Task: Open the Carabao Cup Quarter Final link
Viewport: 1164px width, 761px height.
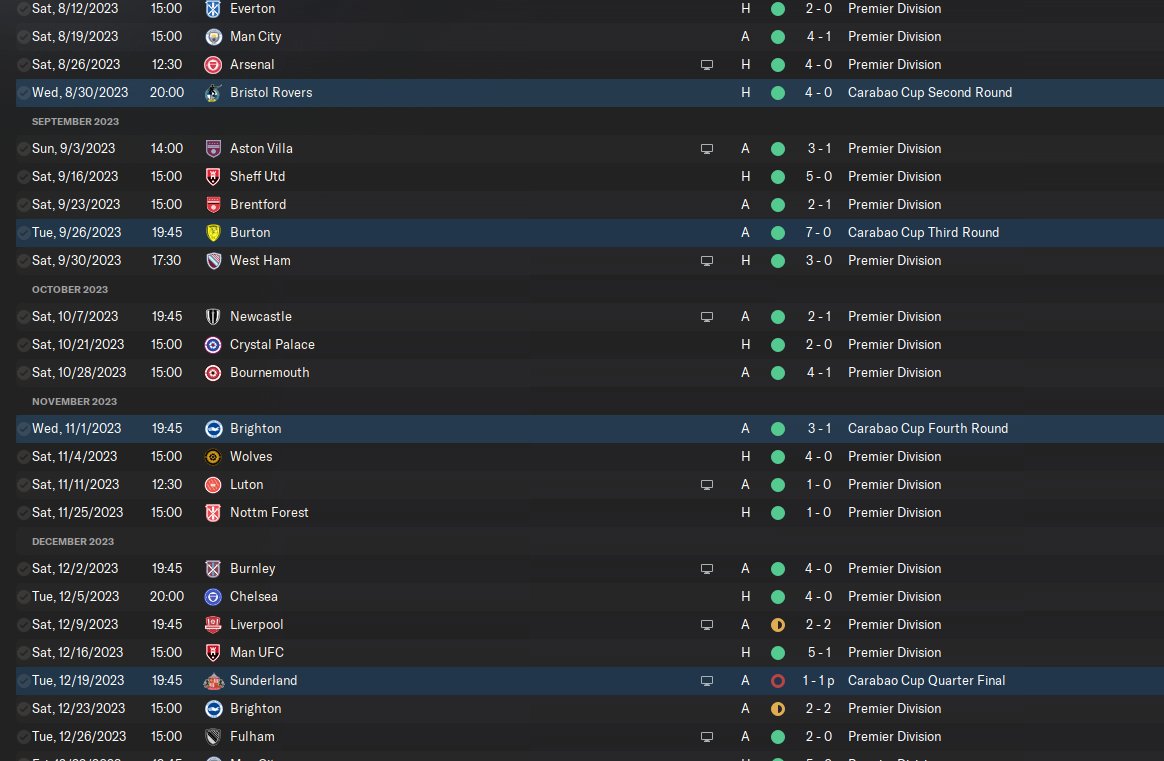Action: click(x=926, y=680)
